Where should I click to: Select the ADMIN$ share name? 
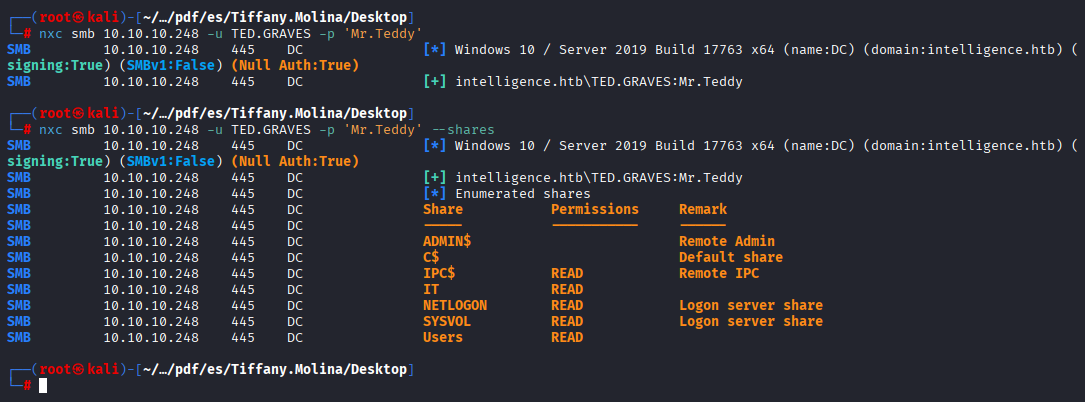(x=447, y=241)
